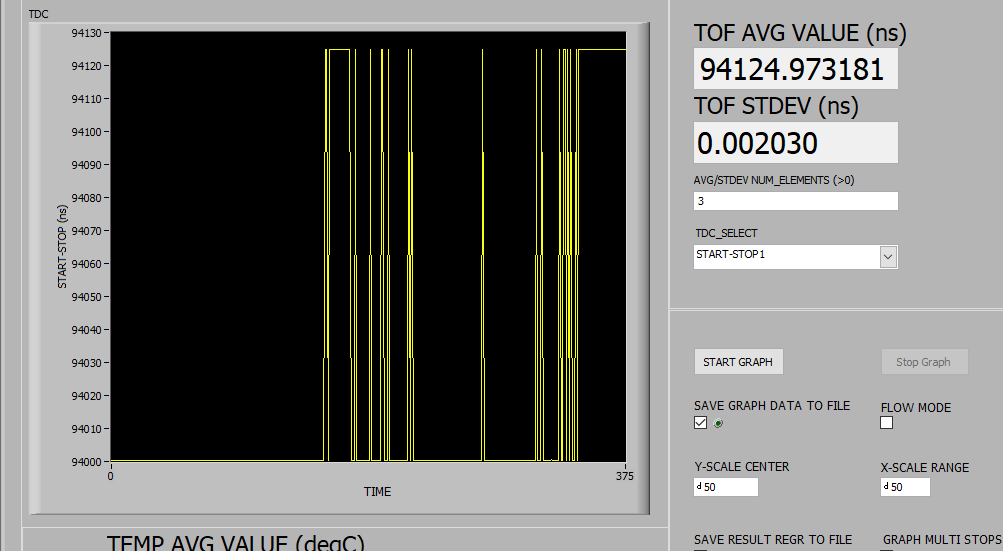Open the TDC_SELECT dropdown arrow
This screenshot has width=1003, height=551.
coord(888,257)
